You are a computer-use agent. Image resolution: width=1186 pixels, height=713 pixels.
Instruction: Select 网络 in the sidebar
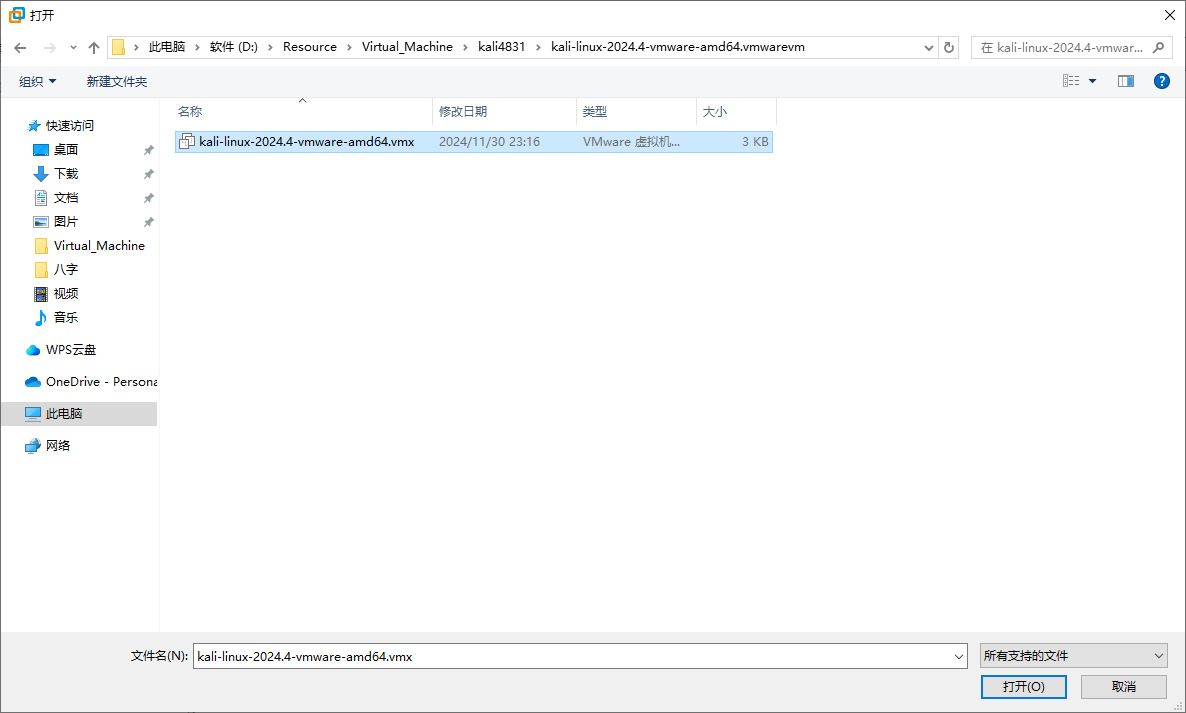click(58, 445)
